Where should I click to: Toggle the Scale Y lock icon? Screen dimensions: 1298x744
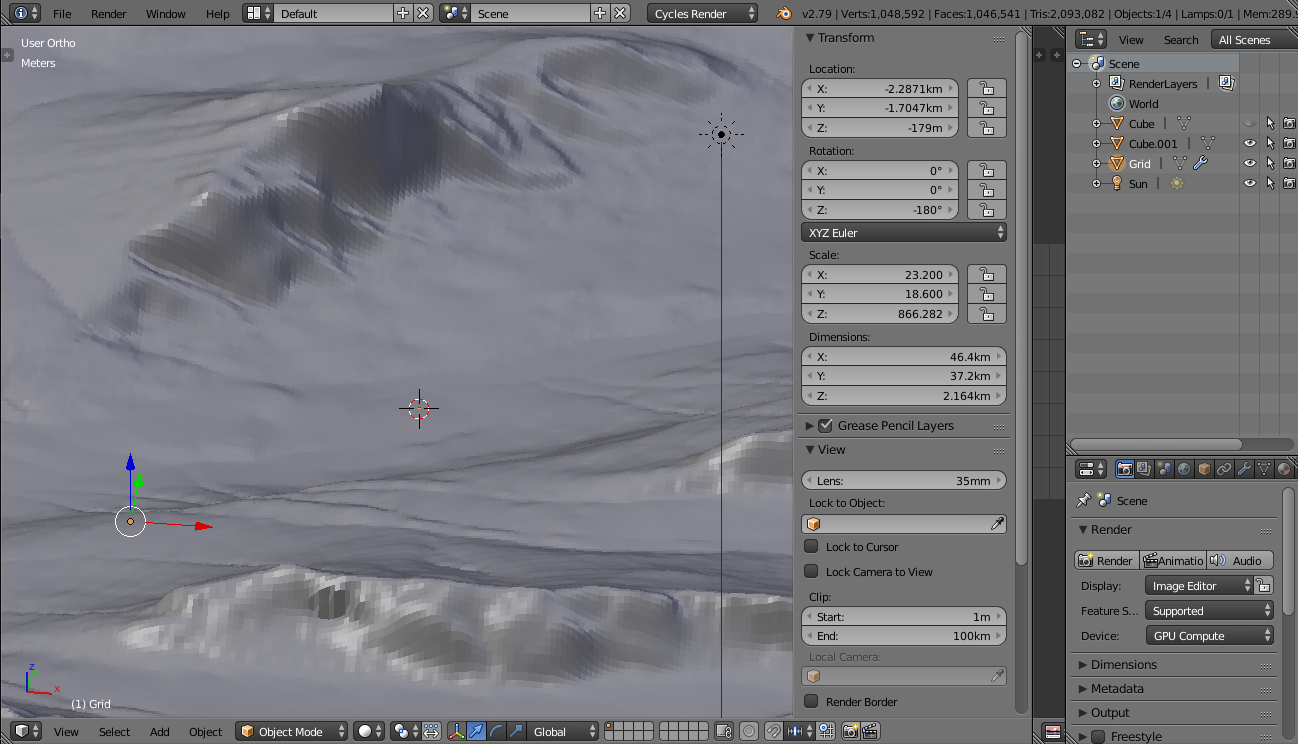987,294
